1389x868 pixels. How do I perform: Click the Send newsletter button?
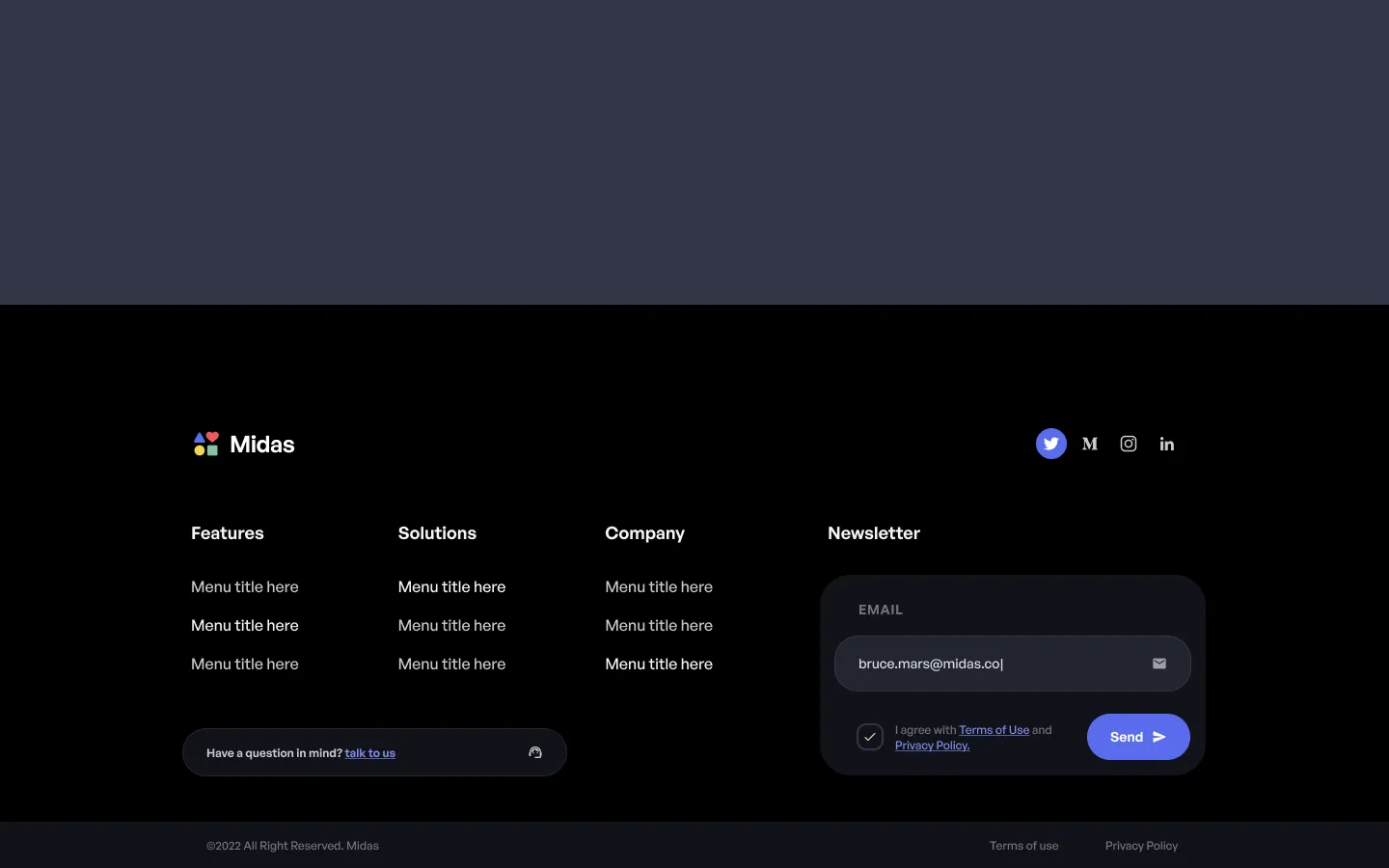pyautogui.click(x=1138, y=737)
